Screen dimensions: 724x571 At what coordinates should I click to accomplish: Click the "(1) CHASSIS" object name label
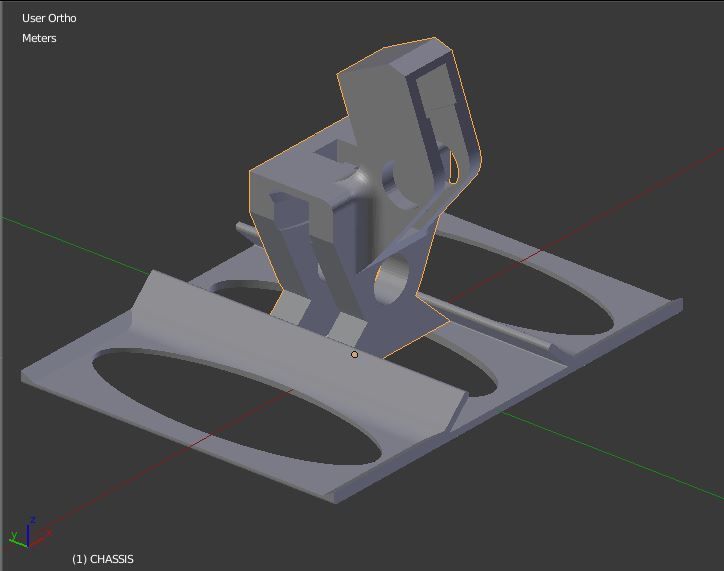pos(103,559)
